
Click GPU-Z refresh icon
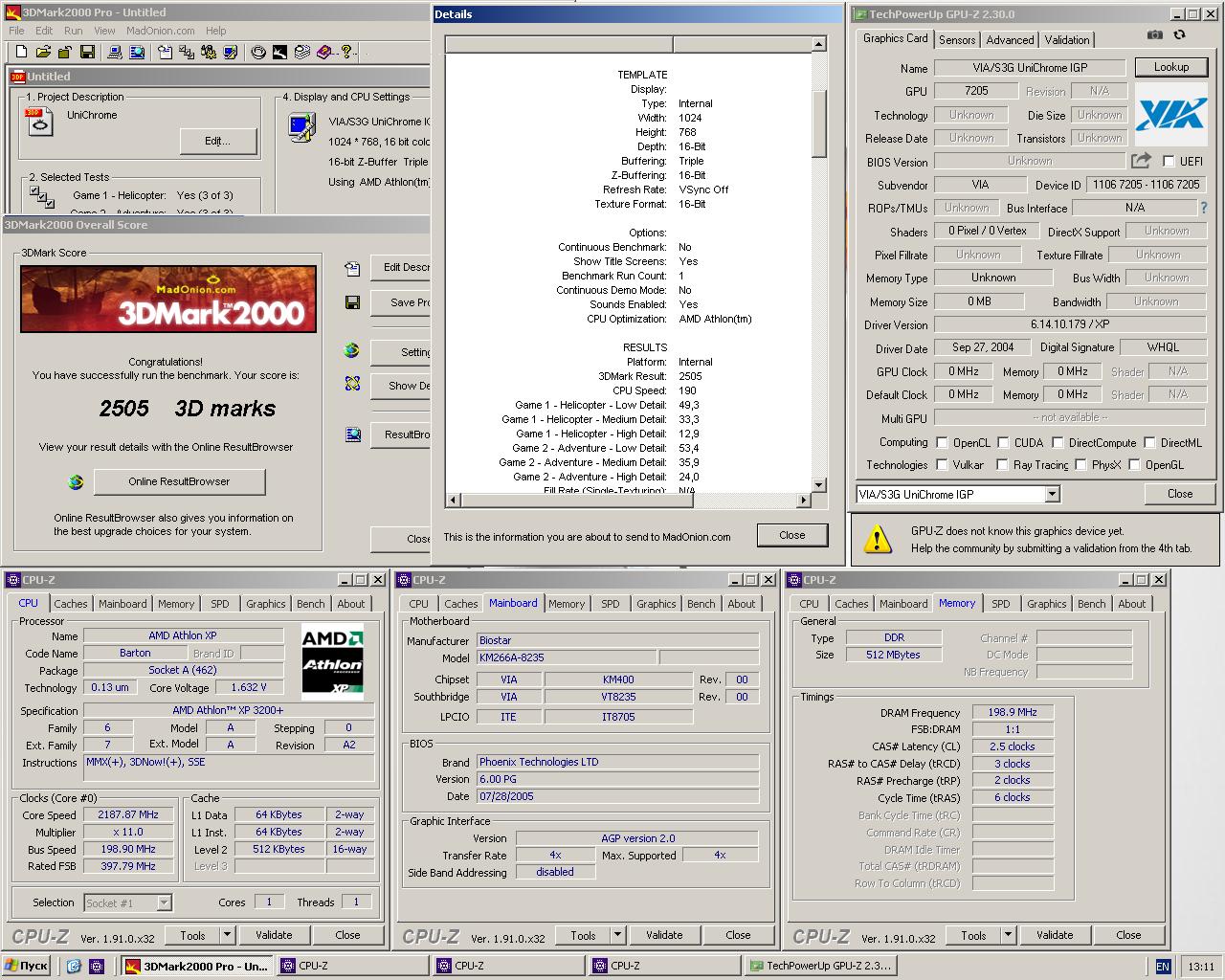click(x=1179, y=34)
